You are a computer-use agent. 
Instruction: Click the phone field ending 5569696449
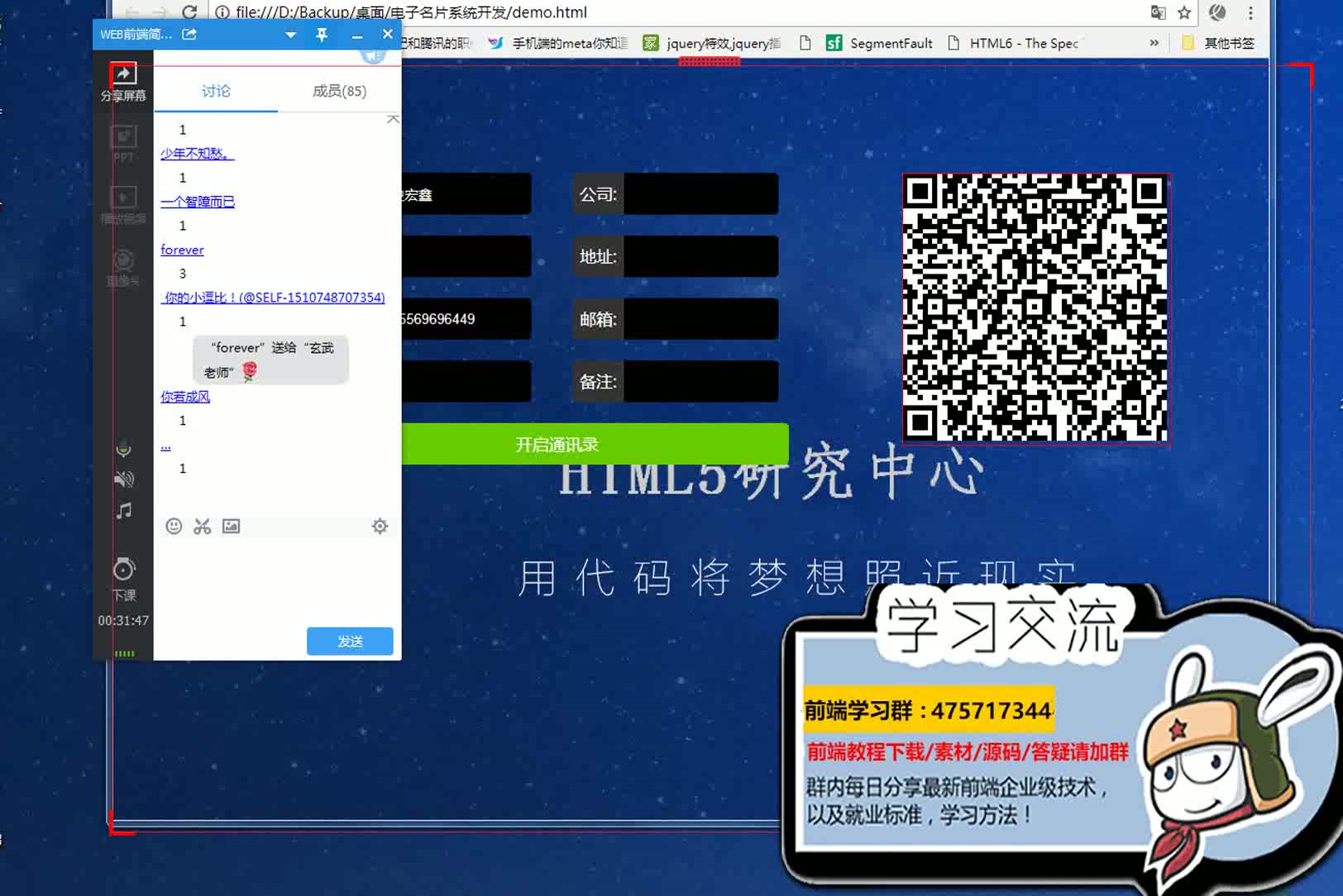click(466, 318)
